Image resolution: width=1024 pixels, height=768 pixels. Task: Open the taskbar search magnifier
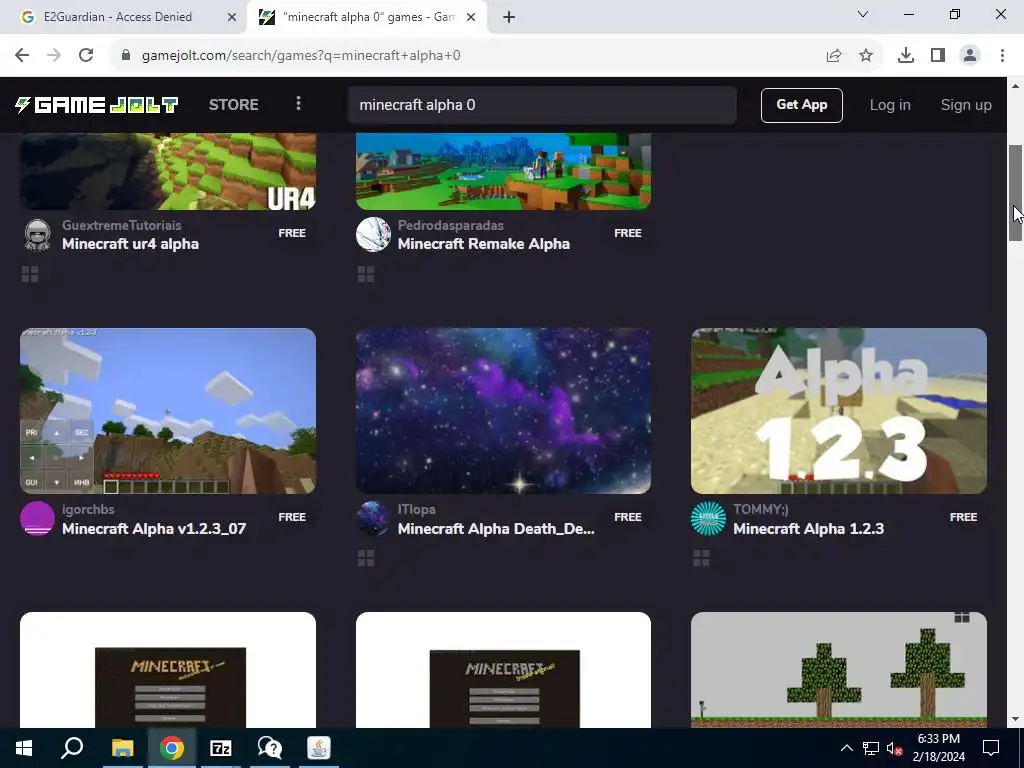coord(72,748)
